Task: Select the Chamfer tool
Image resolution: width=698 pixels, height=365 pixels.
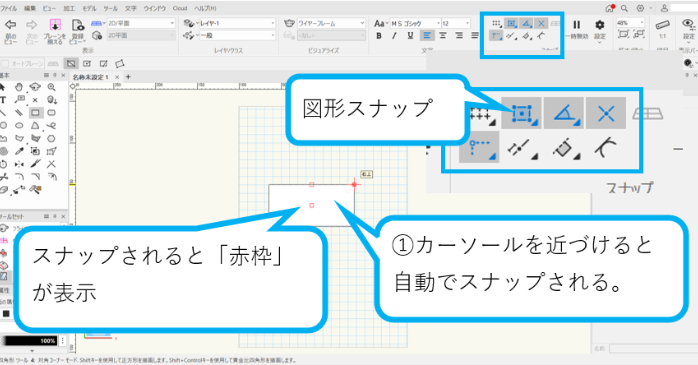Action: click(35, 177)
